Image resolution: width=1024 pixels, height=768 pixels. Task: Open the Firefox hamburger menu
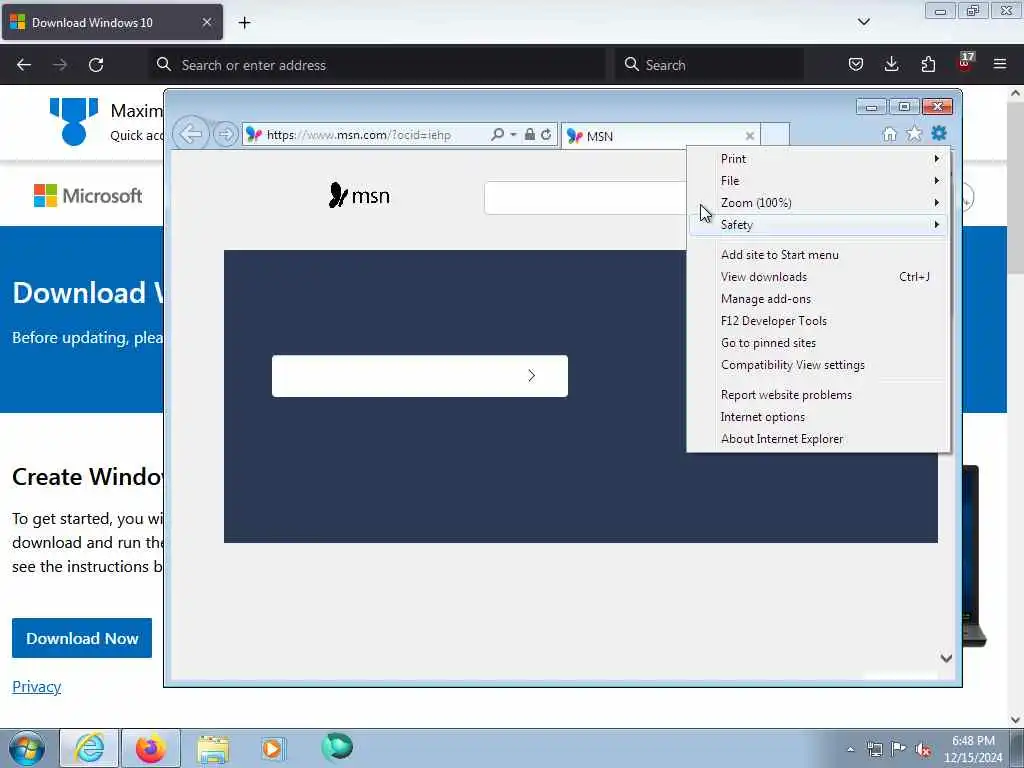pos(1000,65)
